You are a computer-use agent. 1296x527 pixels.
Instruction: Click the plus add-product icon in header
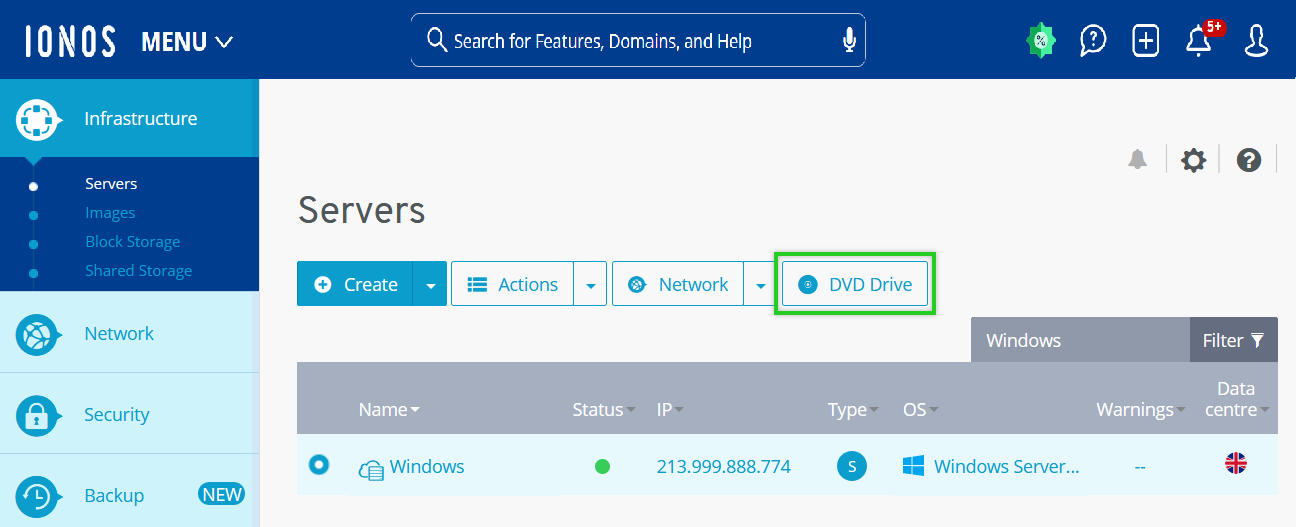pyautogui.click(x=1145, y=41)
